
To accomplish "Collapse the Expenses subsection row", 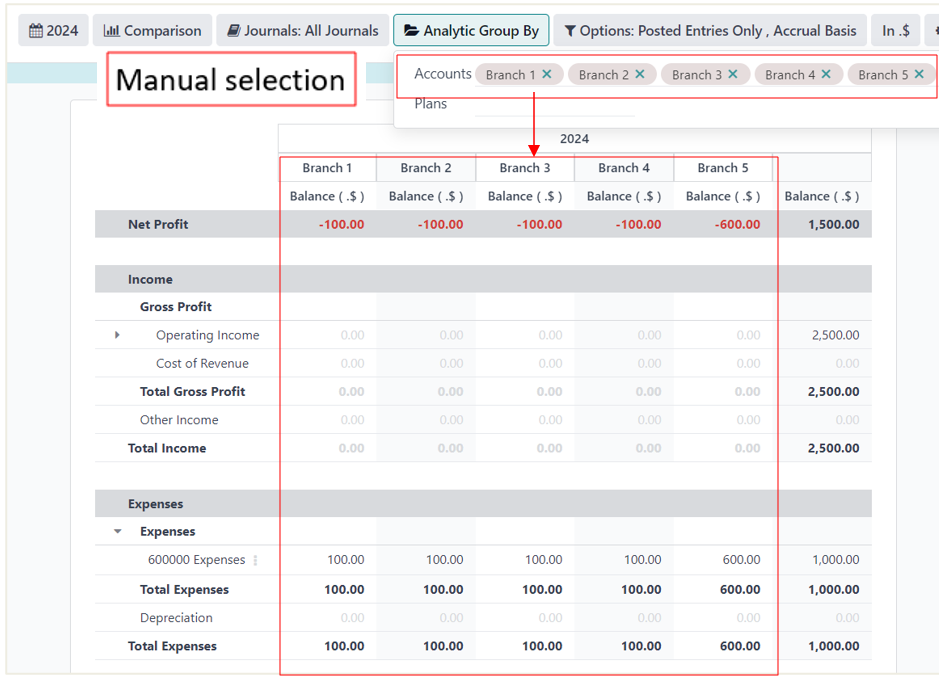I will pos(117,531).
